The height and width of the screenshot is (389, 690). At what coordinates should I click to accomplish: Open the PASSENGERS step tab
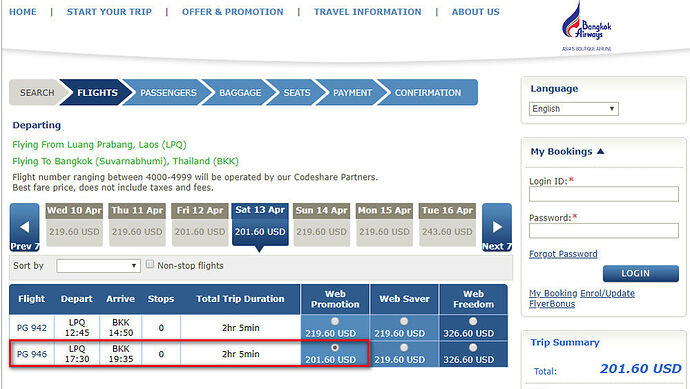point(168,92)
